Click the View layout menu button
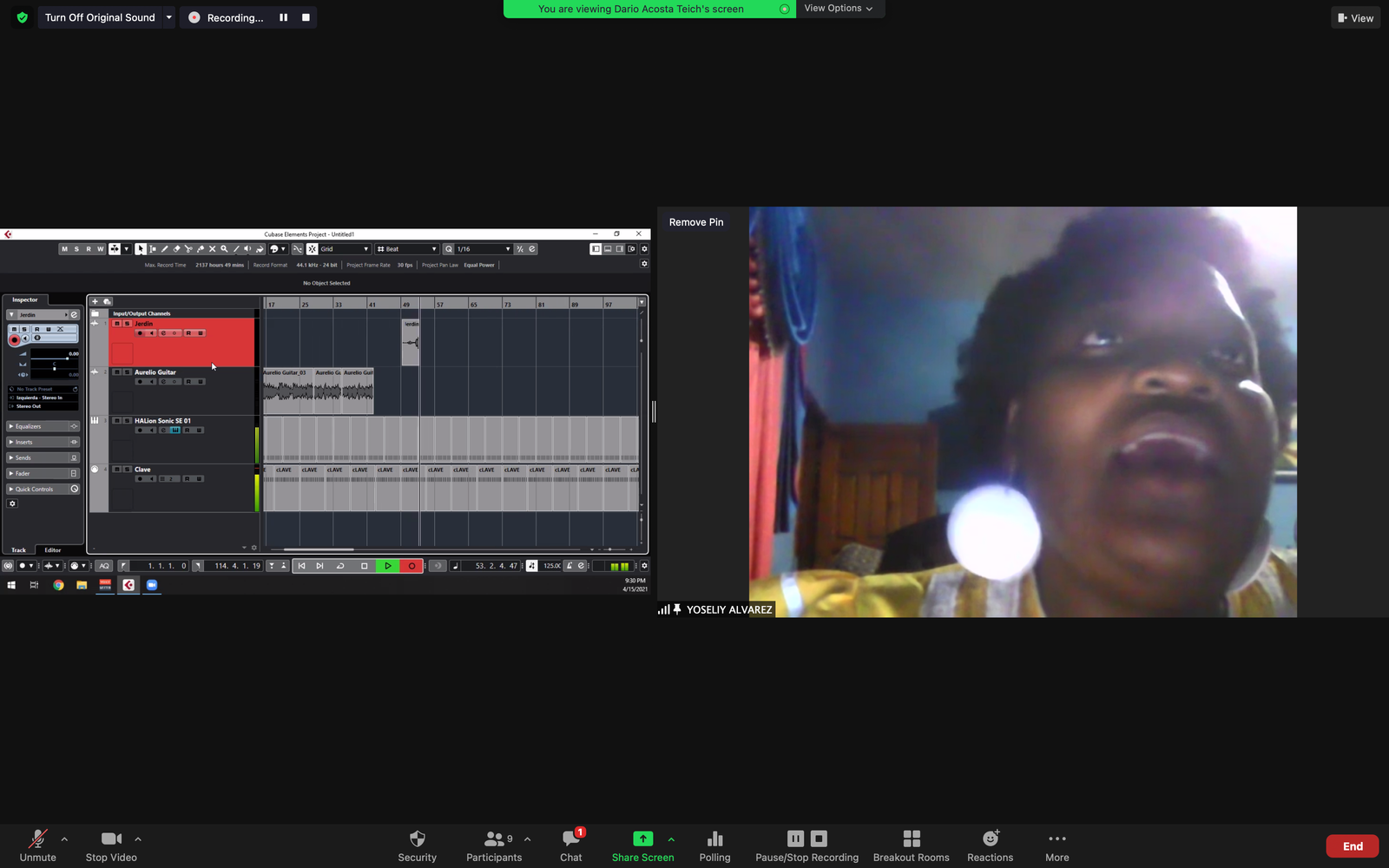The height and width of the screenshot is (868, 1389). [1355, 17]
